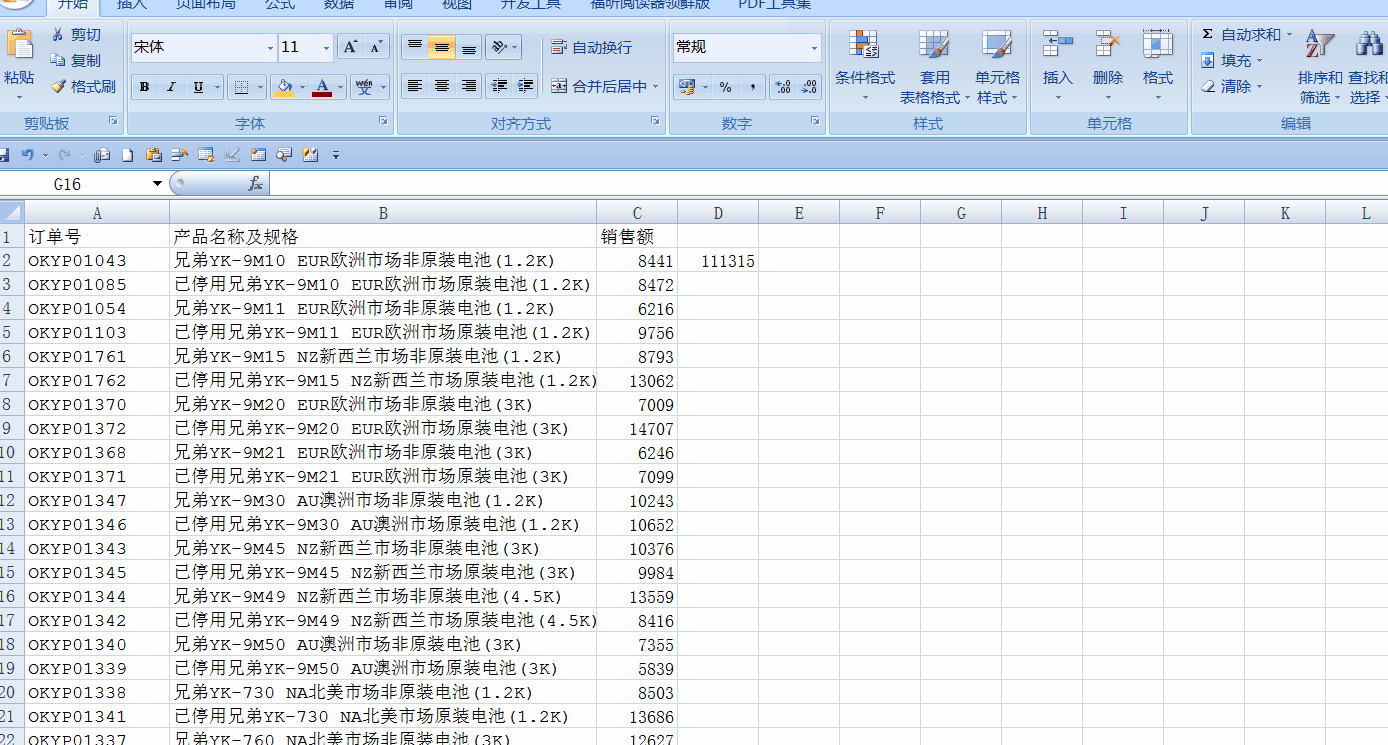Click the 粘贴 paste clipboard icon
This screenshot has height=745, width=1388.
pyautogui.click(x=19, y=45)
